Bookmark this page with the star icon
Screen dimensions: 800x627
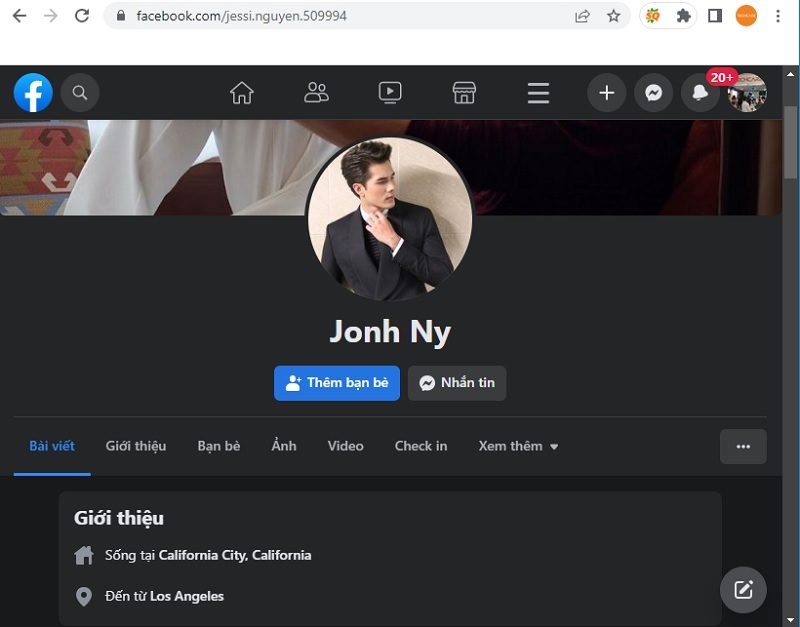click(613, 16)
